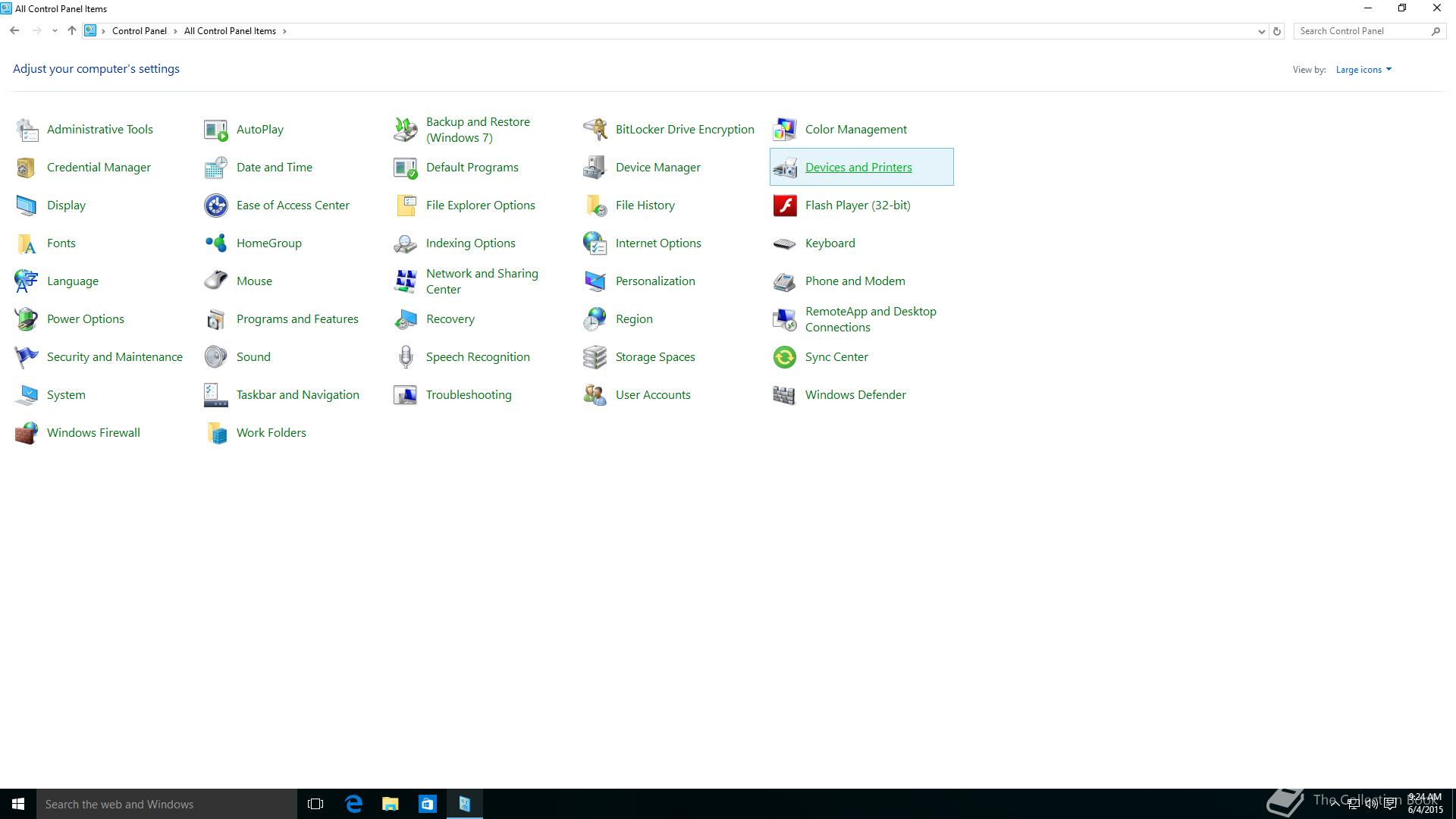The height and width of the screenshot is (819, 1456).
Task: Click the Storage Spaces link
Action: tap(655, 357)
